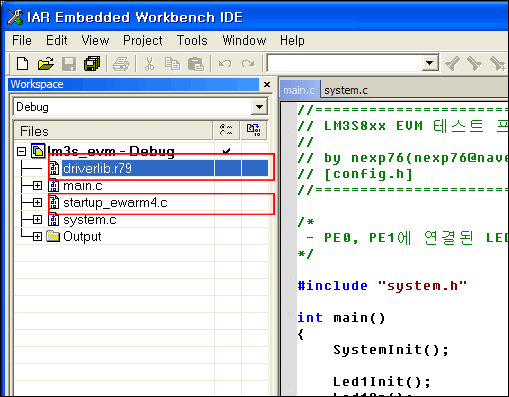This screenshot has height=397, width=509.
Task: Click the driverlib.r79 file icon
Action: point(54,168)
